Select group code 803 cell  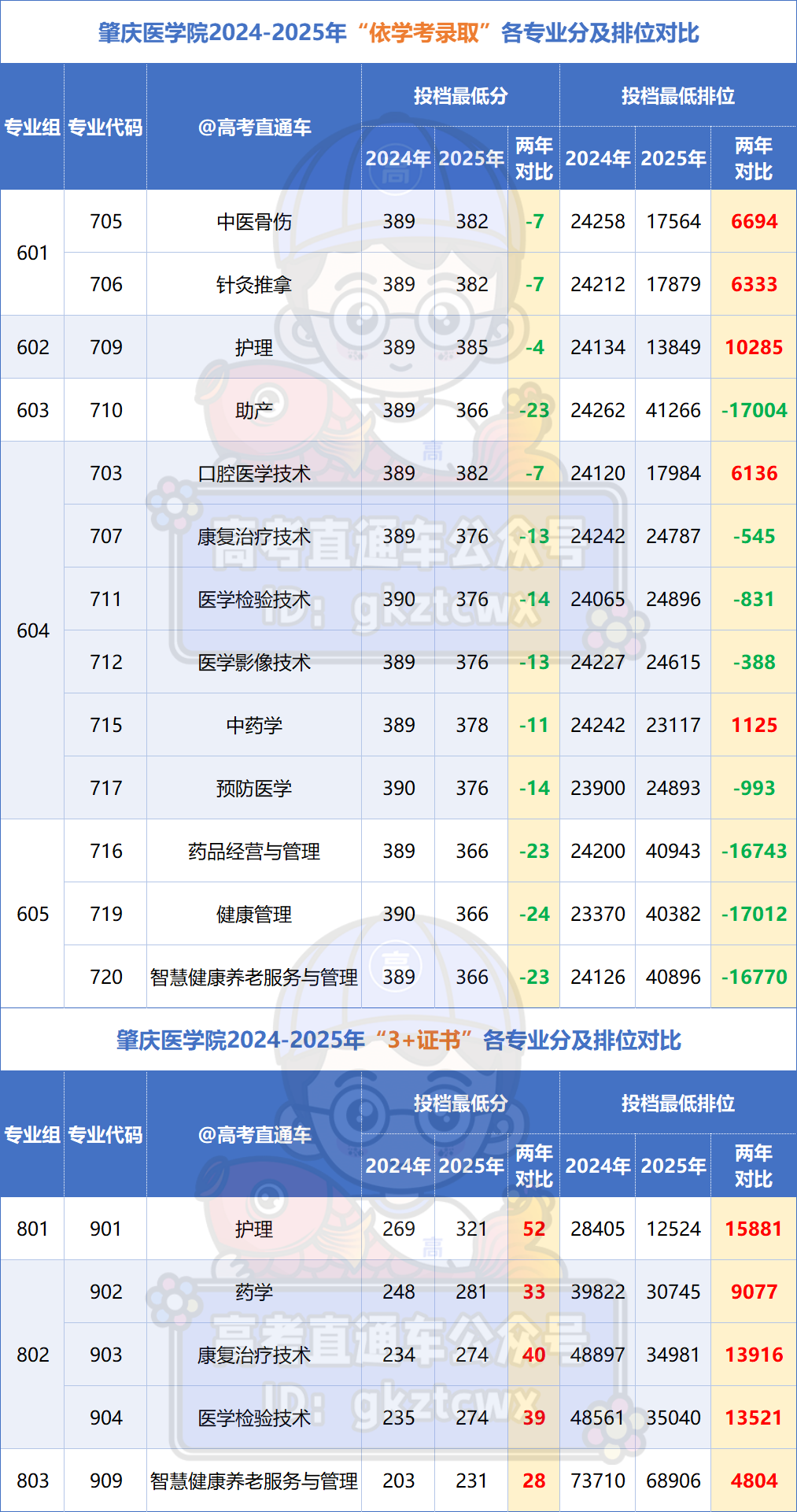click(x=32, y=1481)
